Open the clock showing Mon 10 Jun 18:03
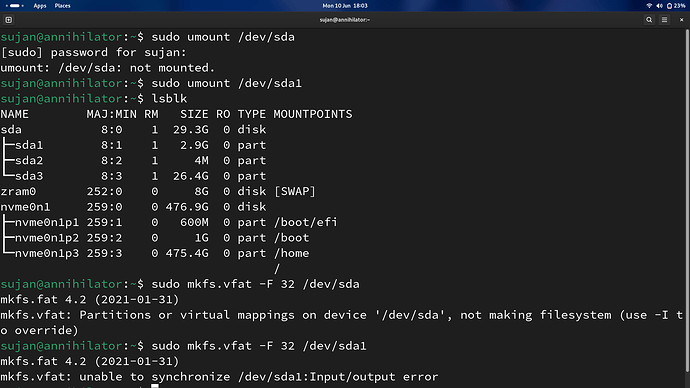Image resolution: width=690 pixels, height=388 pixels. (345, 6)
